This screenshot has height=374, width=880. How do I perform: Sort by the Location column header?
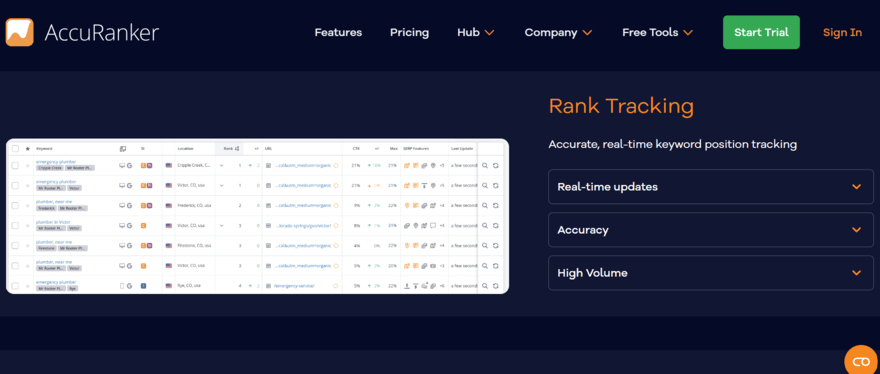pyautogui.click(x=185, y=149)
